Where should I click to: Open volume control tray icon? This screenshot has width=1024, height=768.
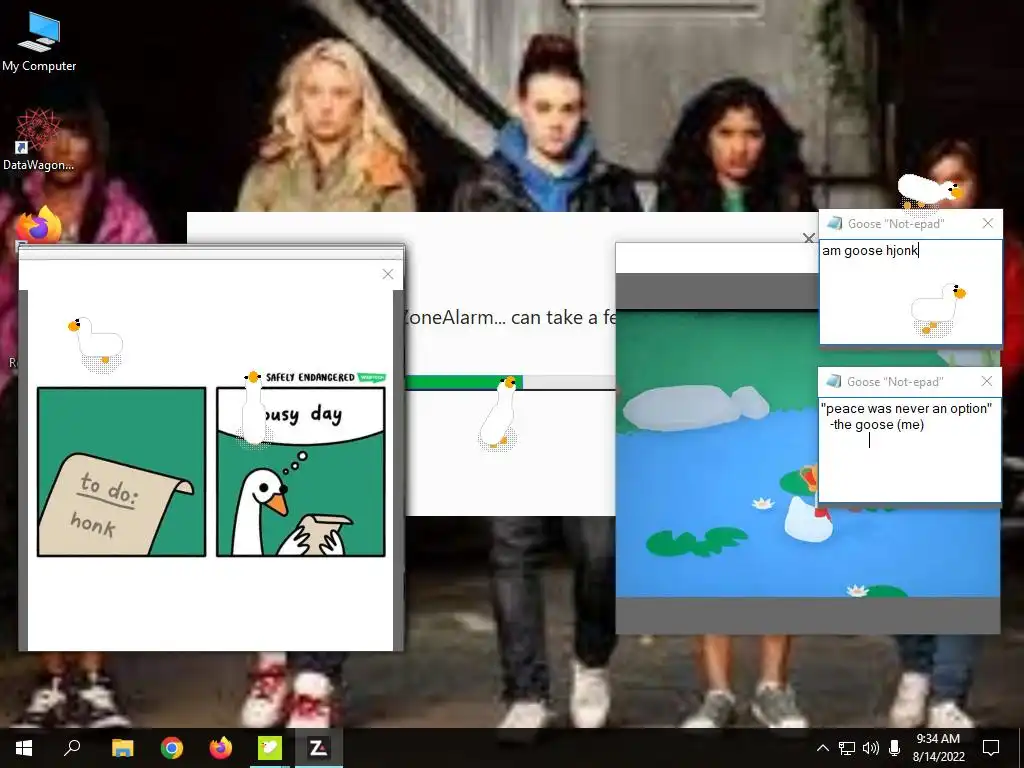tap(871, 748)
